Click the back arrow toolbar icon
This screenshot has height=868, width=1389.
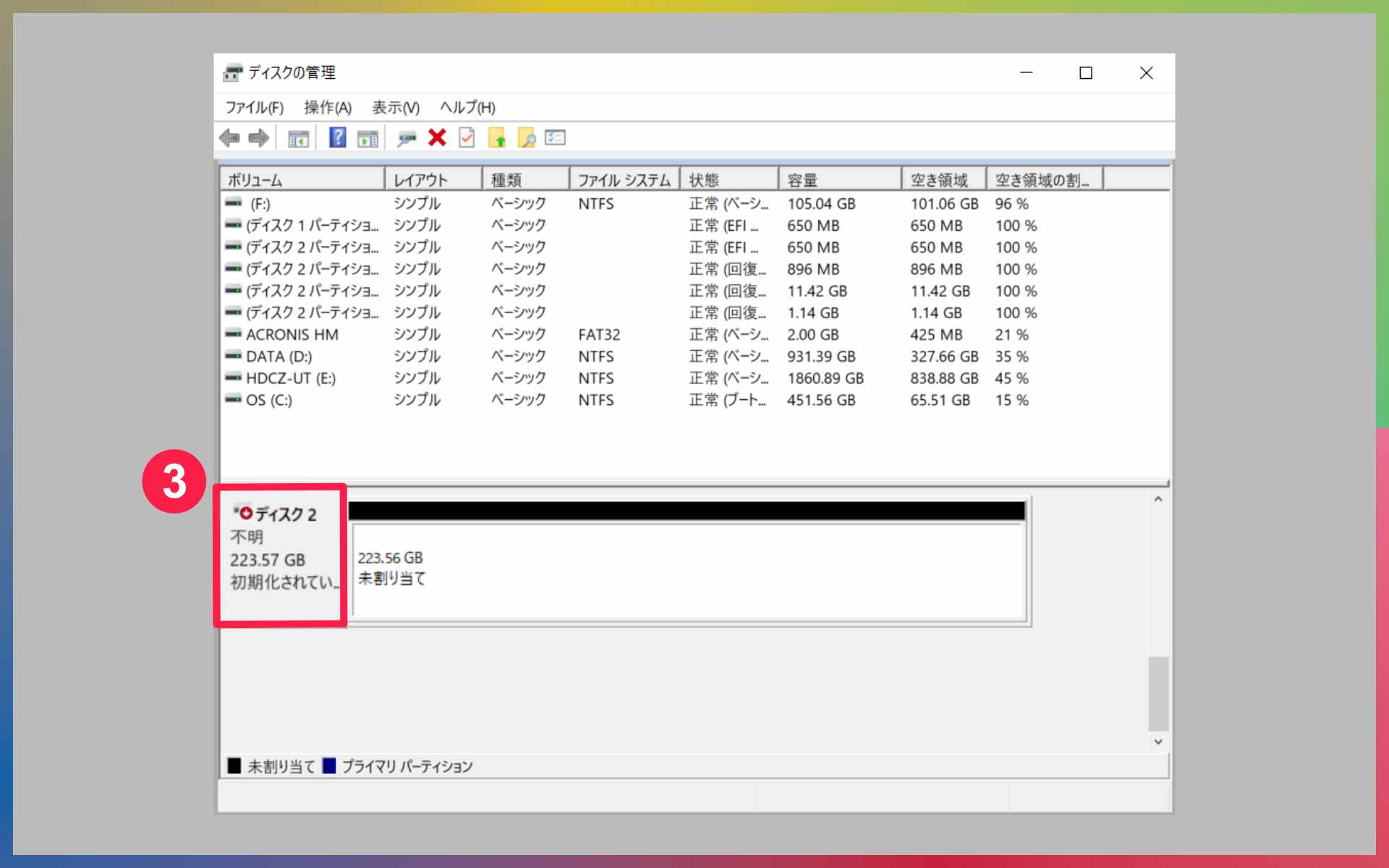230,137
